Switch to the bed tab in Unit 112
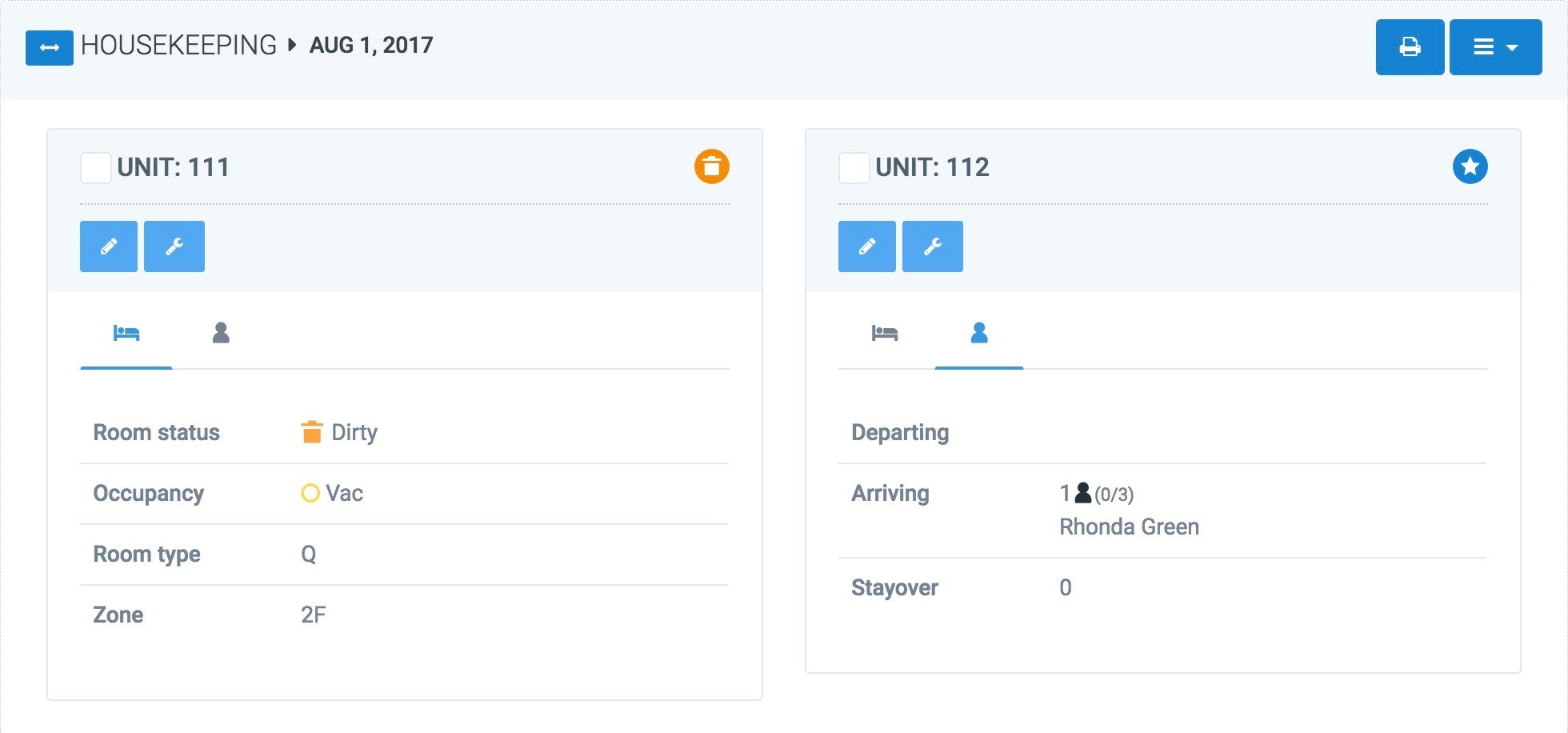 (885, 333)
